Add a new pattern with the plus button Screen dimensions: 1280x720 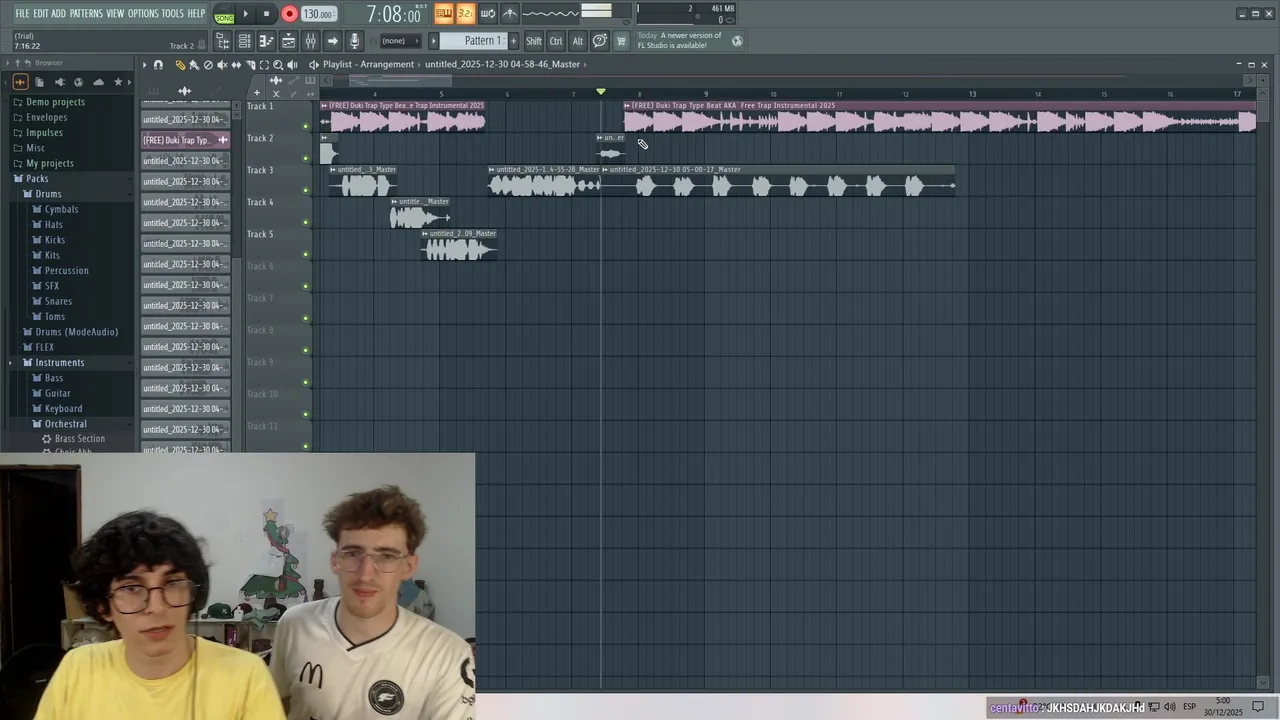(x=513, y=41)
